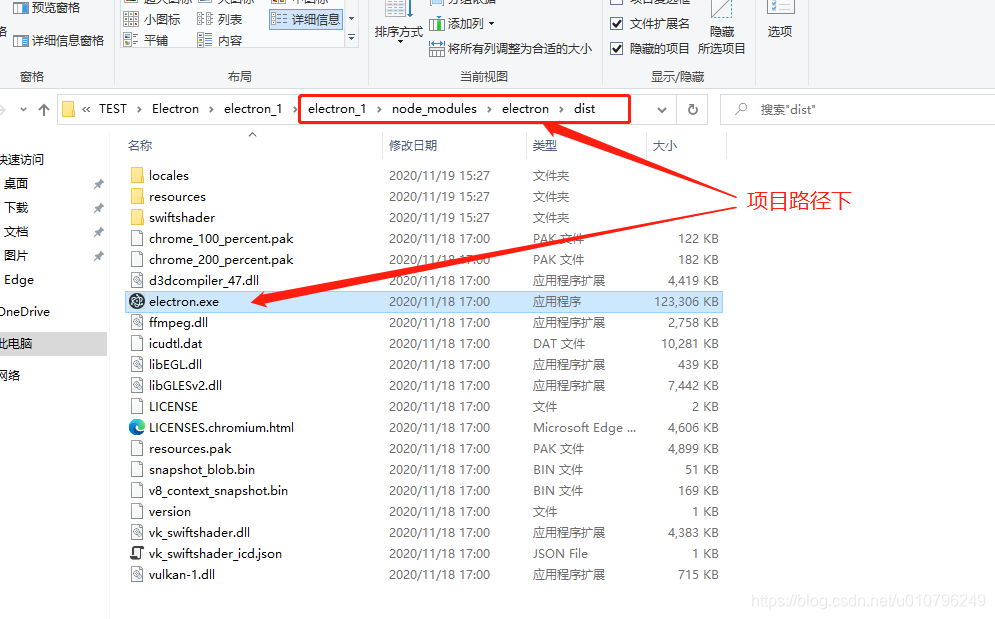
Task: Open the Sort by dropdown
Action: pos(399,20)
